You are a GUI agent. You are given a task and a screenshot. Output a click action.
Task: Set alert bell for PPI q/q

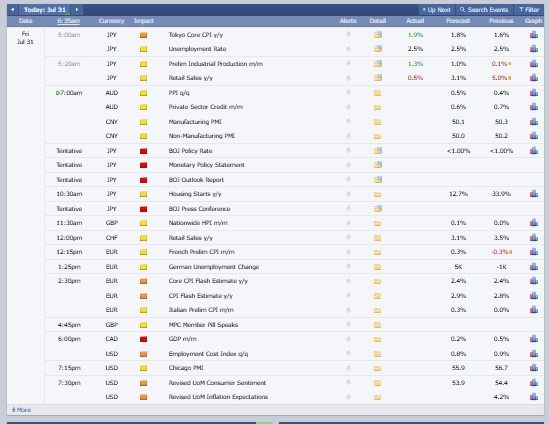click(x=348, y=92)
